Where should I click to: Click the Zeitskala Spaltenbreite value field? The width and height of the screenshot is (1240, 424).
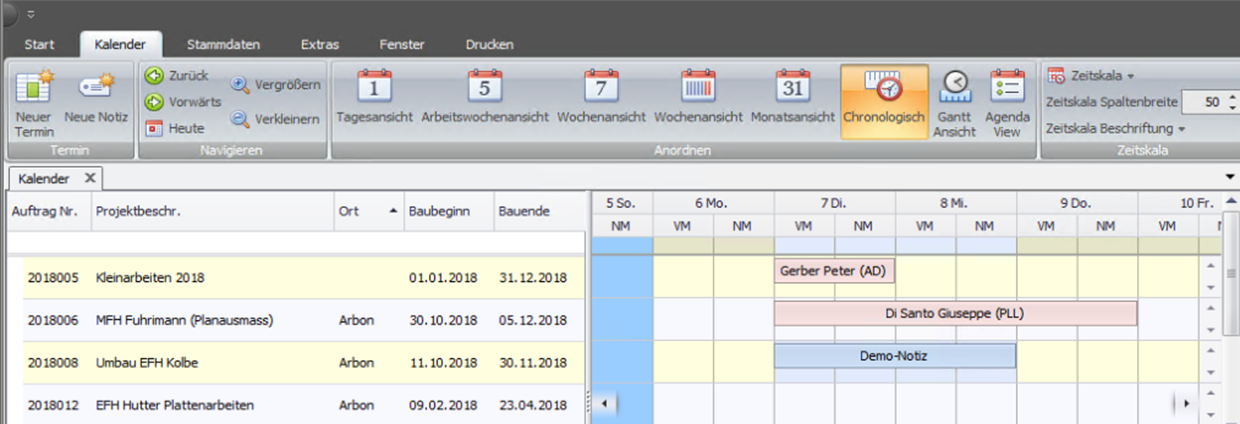click(1205, 102)
